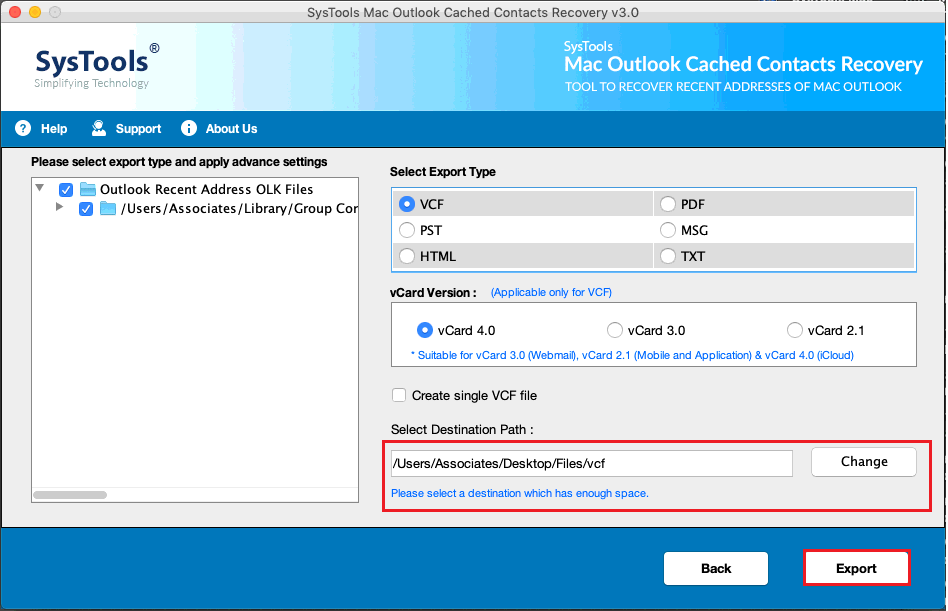Click "vCard Version :" label
The image size is (948, 611).
[x=433, y=293]
